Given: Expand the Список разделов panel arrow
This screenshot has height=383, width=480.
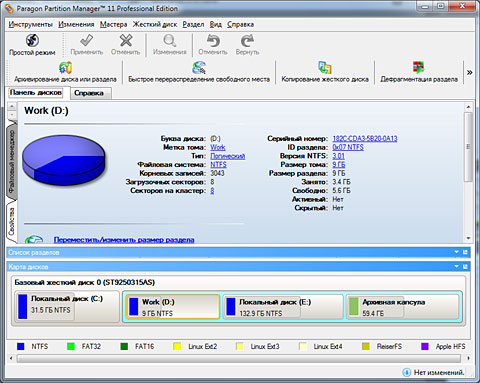Looking at the screenshot, I should point(457,252).
